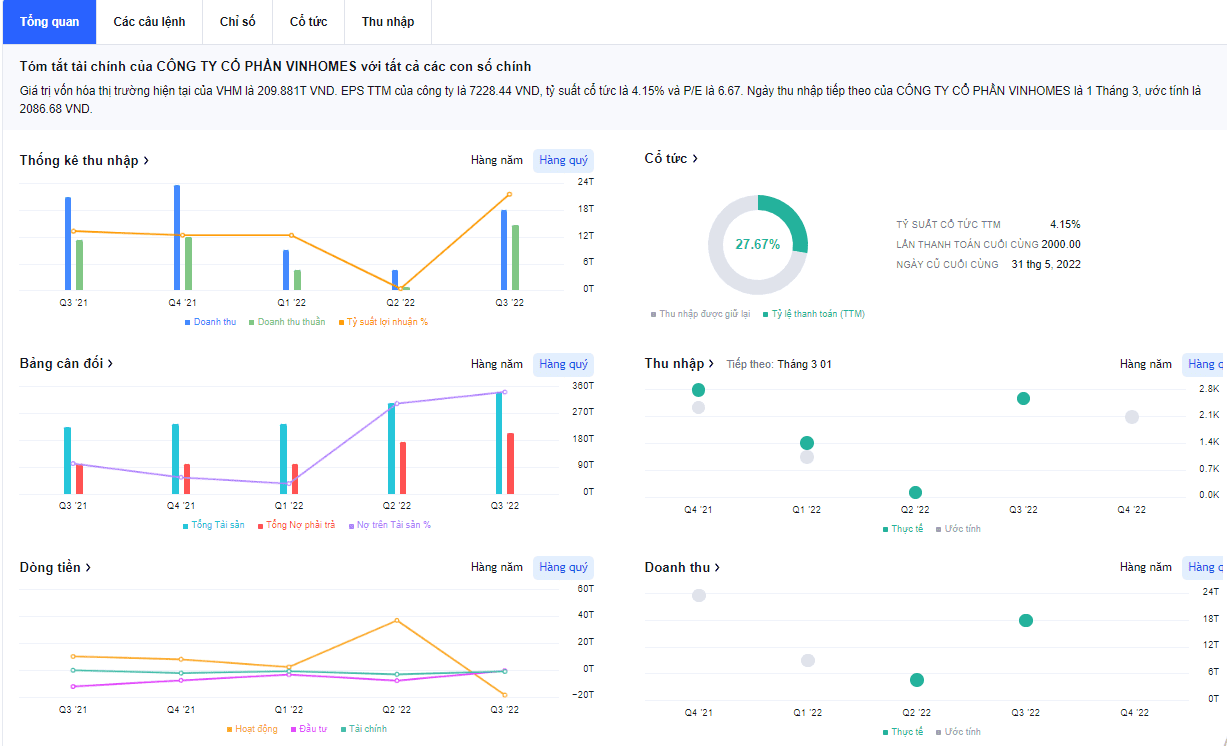The width and height of the screenshot is (1227, 746).
Task: Select the Q4 '21 gray dot in Doanh thu chart
Action: point(699,596)
